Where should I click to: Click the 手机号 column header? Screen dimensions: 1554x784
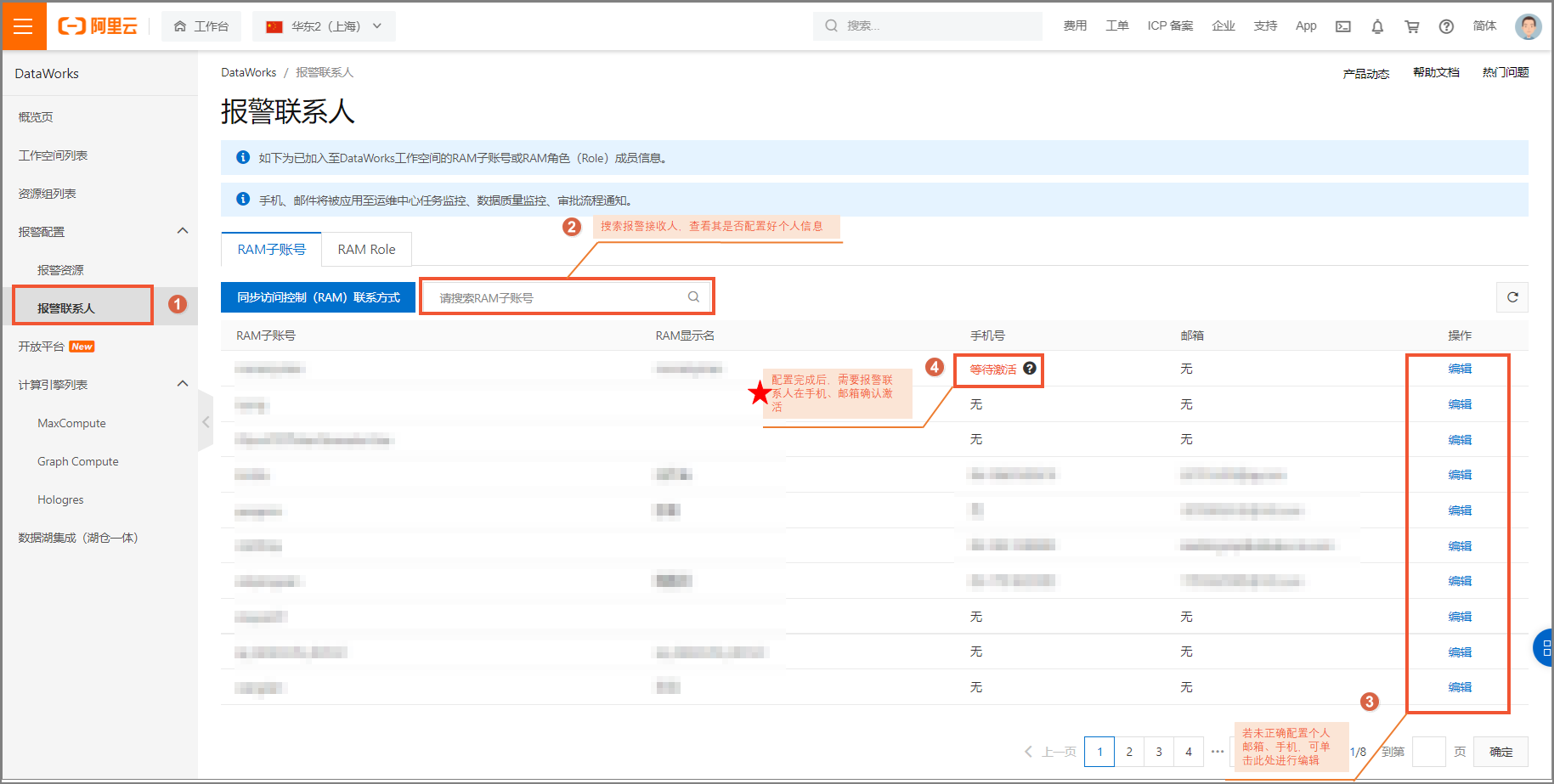(x=987, y=336)
